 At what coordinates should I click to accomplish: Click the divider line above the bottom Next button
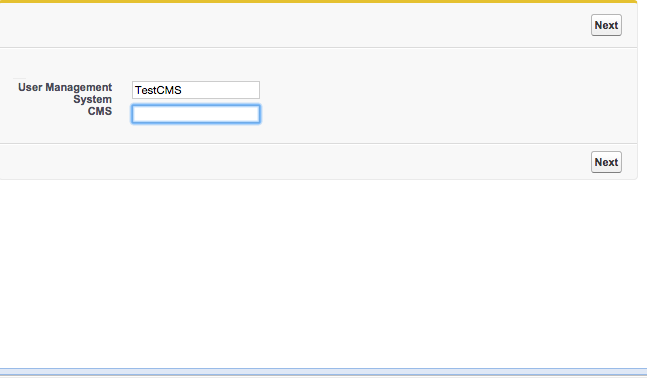pos(318,144)
